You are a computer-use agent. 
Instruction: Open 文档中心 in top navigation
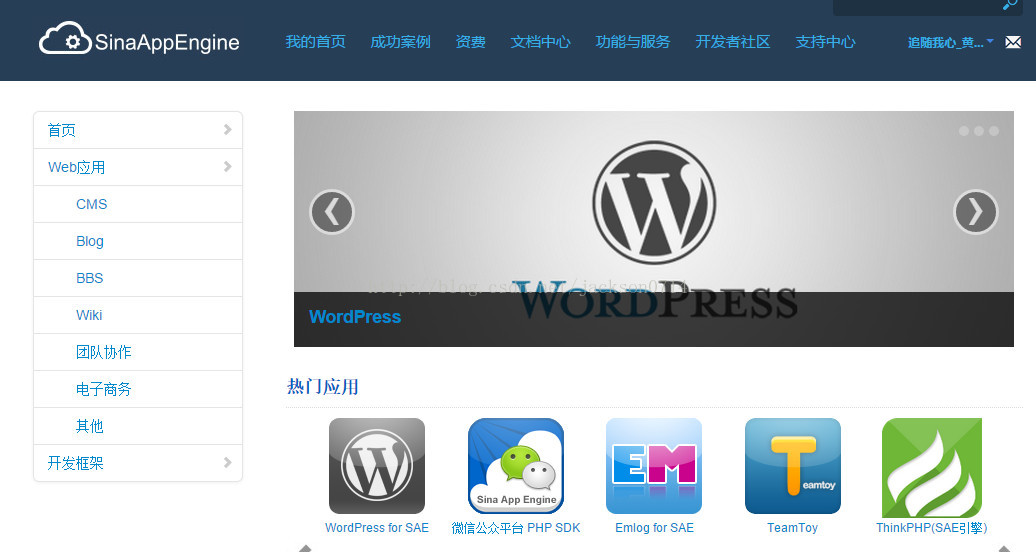tap(540, 42)
